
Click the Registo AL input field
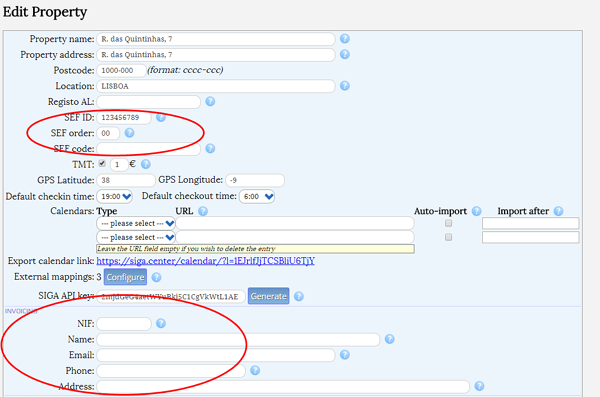pos(148,102)
